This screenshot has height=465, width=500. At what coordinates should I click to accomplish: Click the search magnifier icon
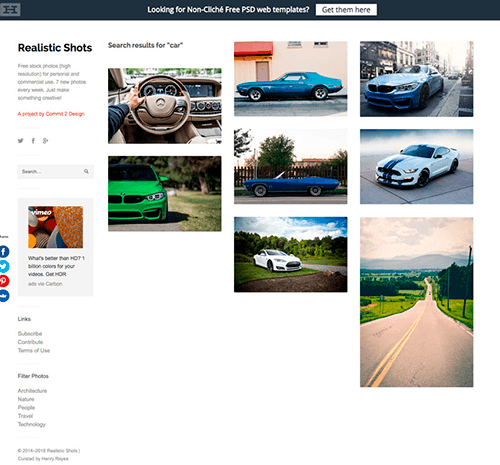tap(86, 171)
